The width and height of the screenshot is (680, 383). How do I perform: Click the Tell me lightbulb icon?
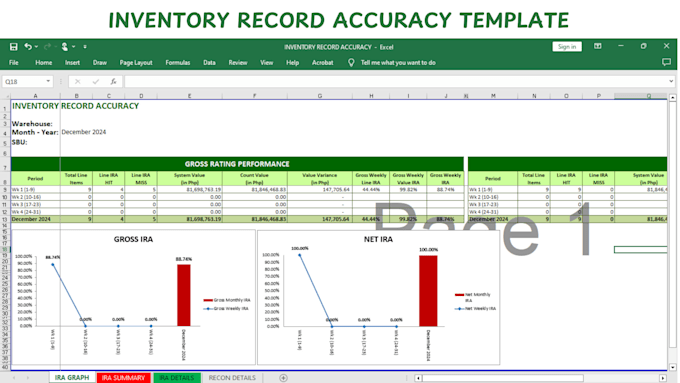pos(351,62)
